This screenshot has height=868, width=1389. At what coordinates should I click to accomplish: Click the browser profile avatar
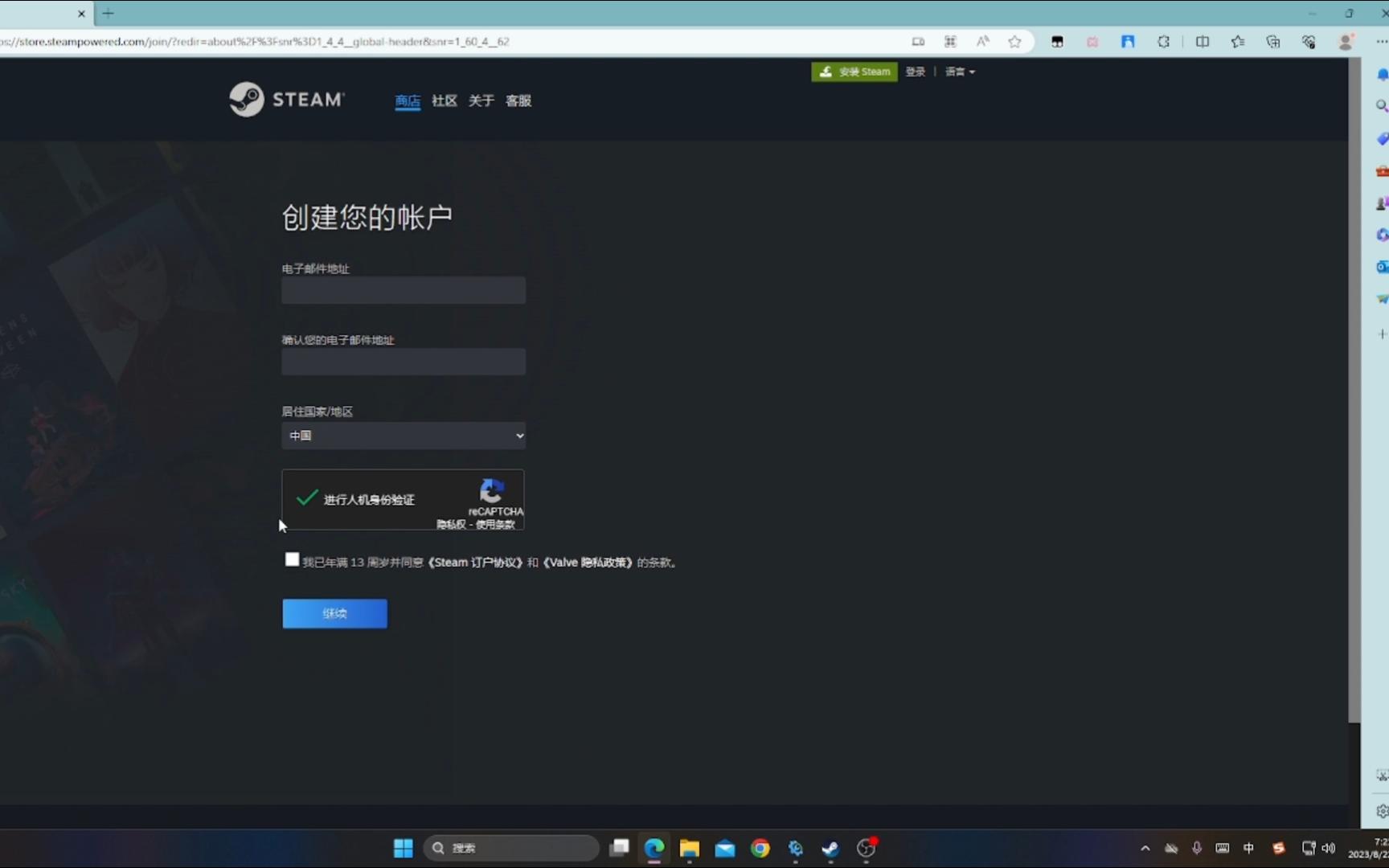pos(1345,42)
